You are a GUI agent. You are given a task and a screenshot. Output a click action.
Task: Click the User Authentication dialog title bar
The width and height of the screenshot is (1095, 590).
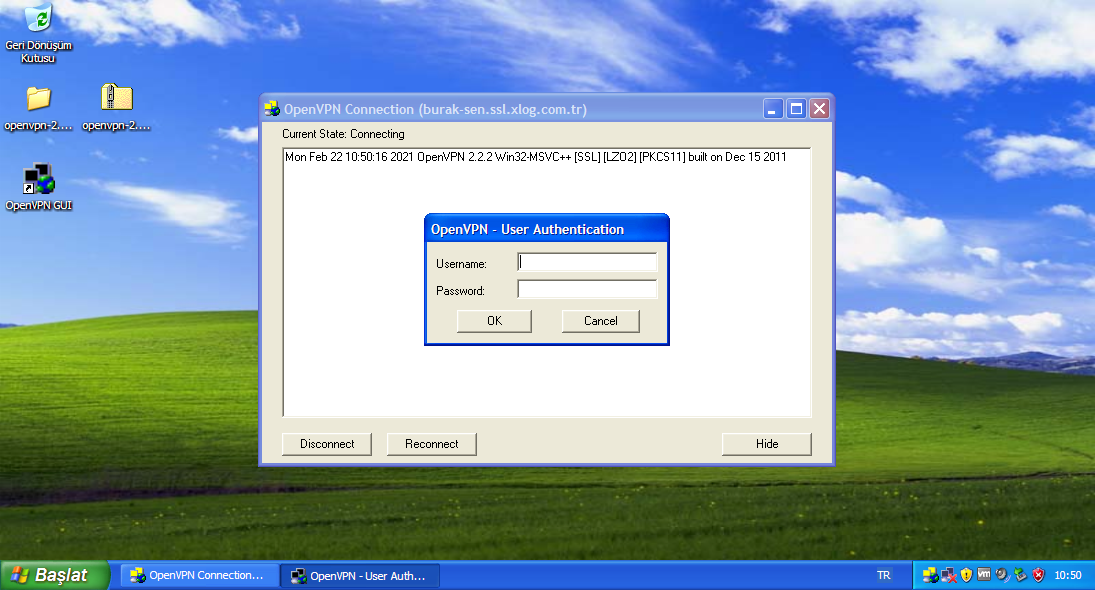547,229
